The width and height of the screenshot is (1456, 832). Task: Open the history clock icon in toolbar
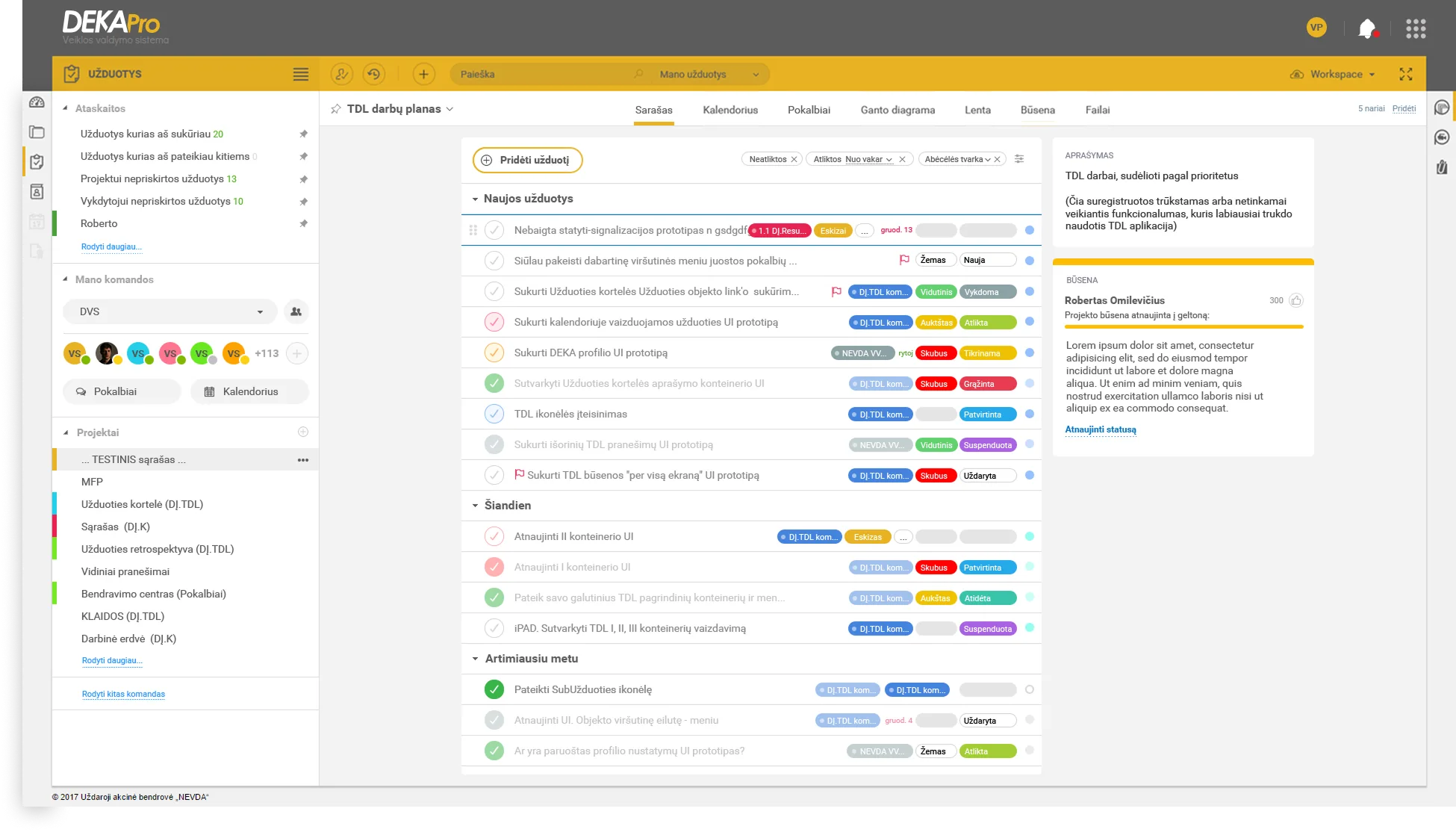374,74
